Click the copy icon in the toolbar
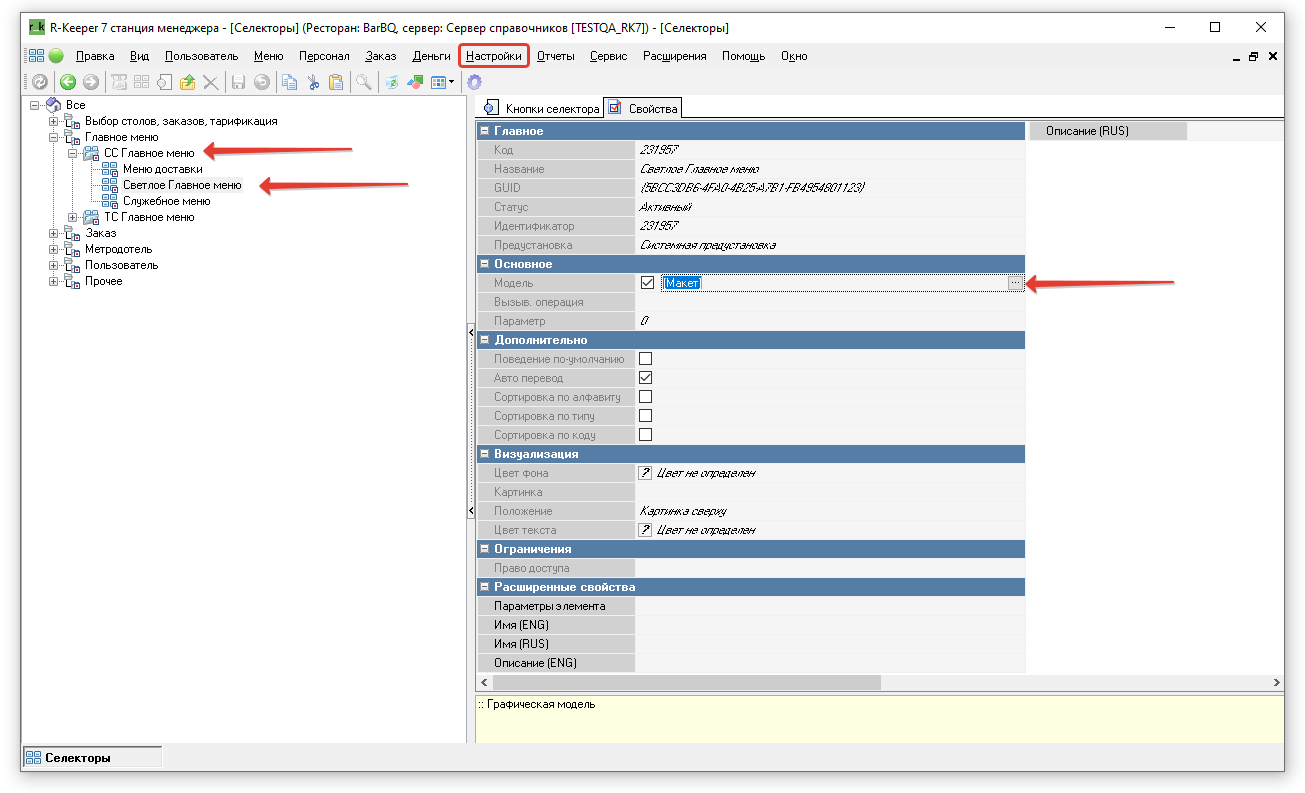Image resolution: width=1305 pixels, height=793 pixels. [x=290, y=83]
